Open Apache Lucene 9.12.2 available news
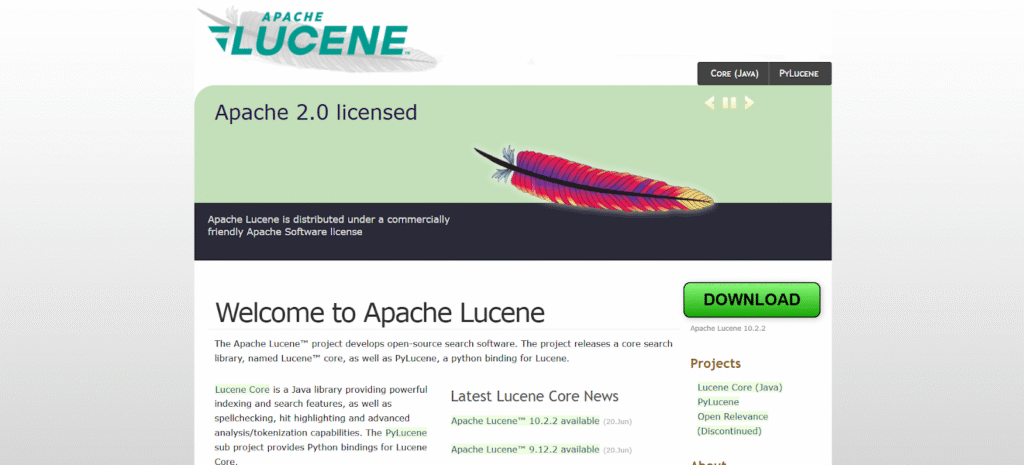The height and width of the screenshot is (465, 1024). (x=525, y=450)
